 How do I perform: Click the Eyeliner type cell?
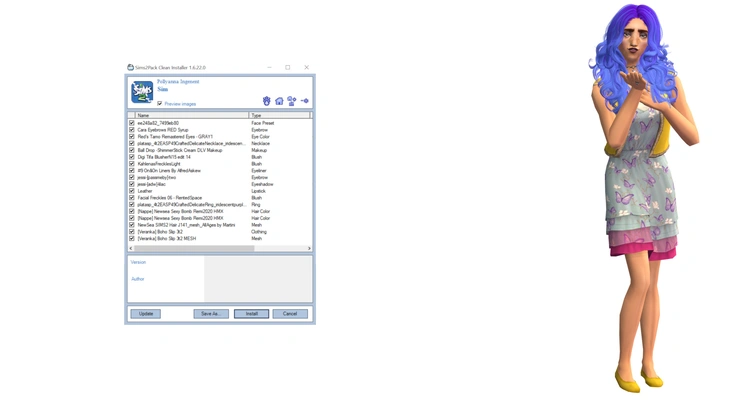point(259,171)
